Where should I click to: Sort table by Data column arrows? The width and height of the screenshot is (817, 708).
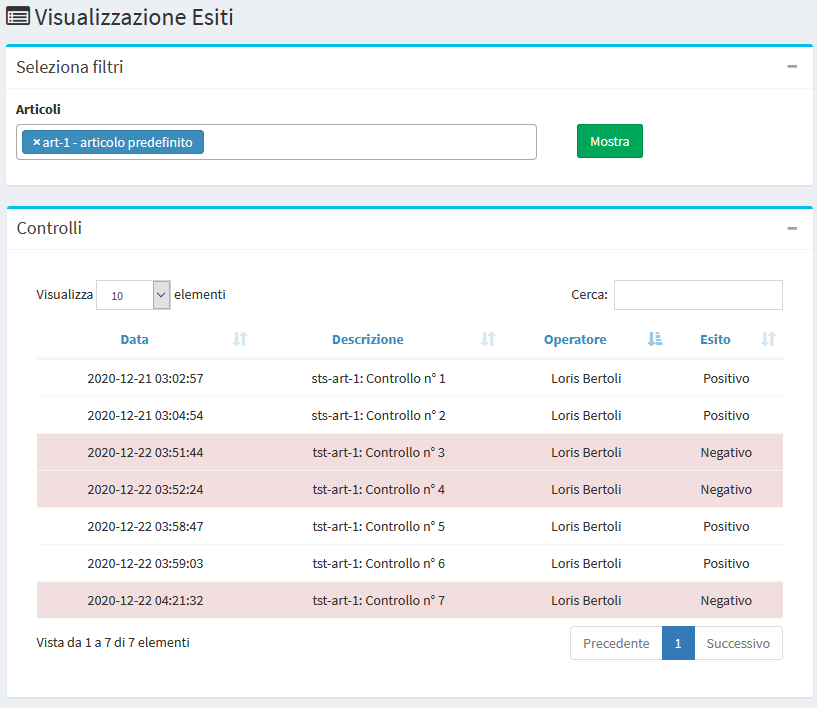pyautogui.click(x=240, y=339)
